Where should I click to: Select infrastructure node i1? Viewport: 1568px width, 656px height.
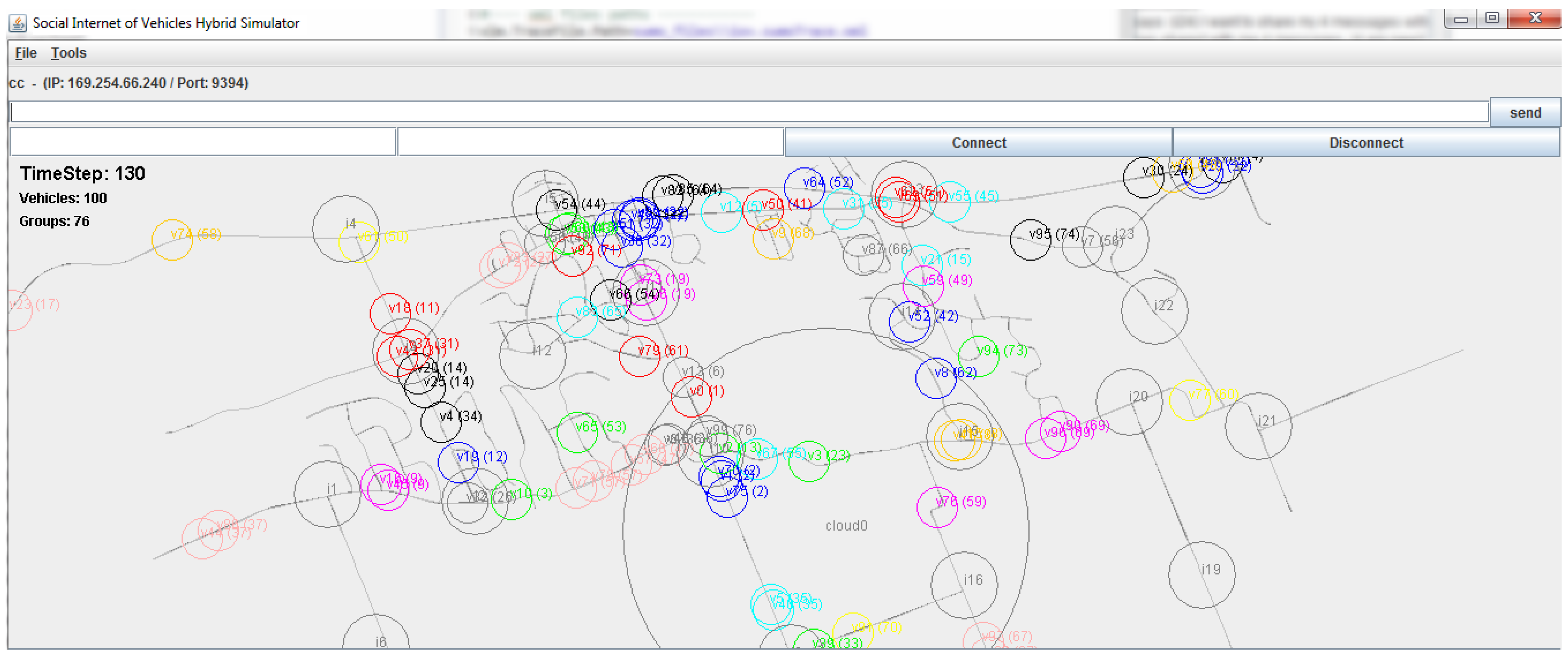pos(327,494)
